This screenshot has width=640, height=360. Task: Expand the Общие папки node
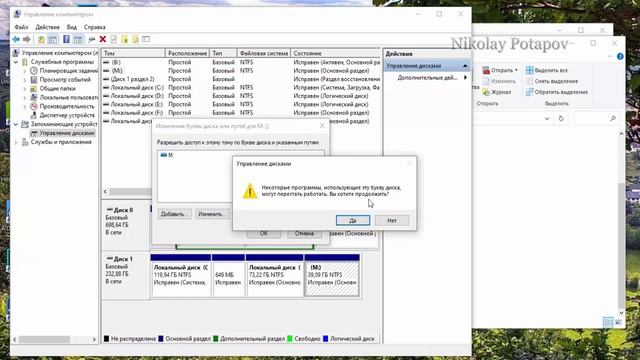point(25,89)
